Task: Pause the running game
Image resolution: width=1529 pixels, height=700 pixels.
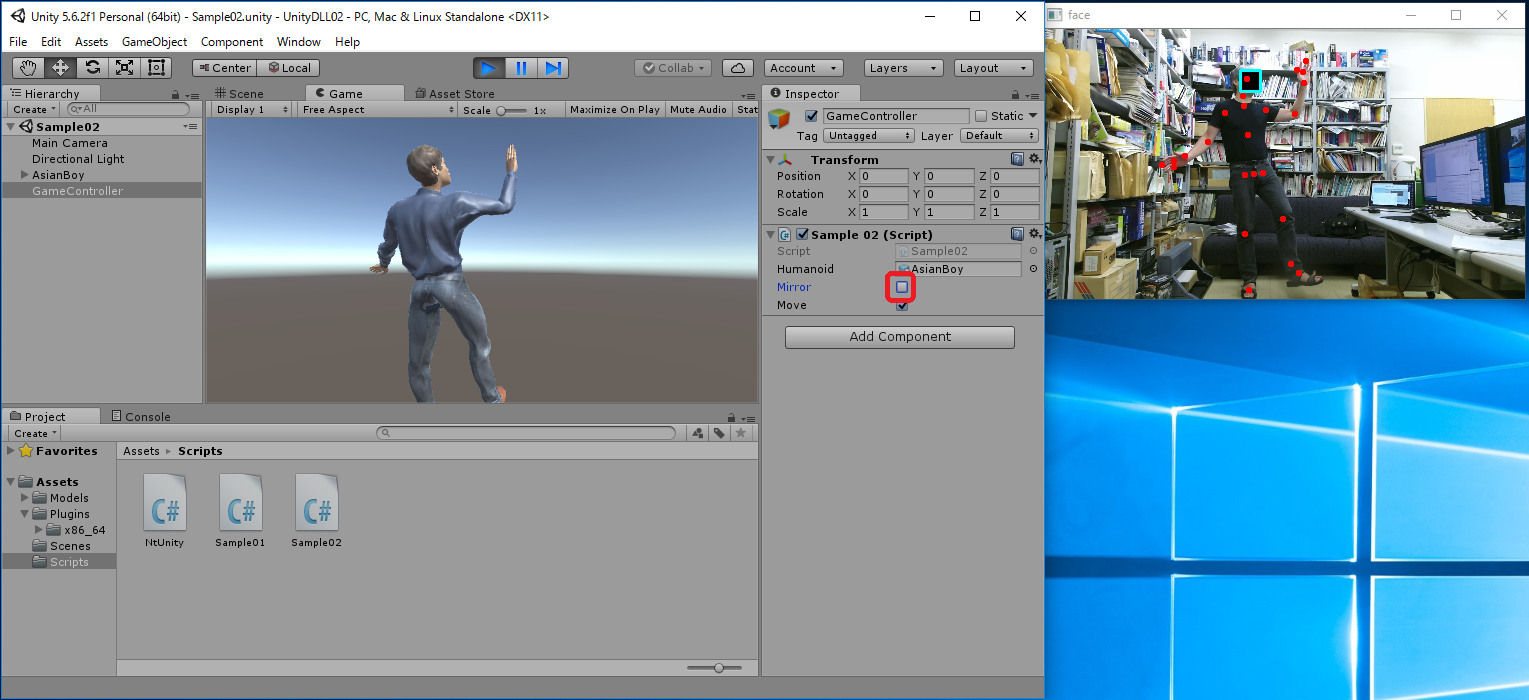Action: [x=520, y=68]
